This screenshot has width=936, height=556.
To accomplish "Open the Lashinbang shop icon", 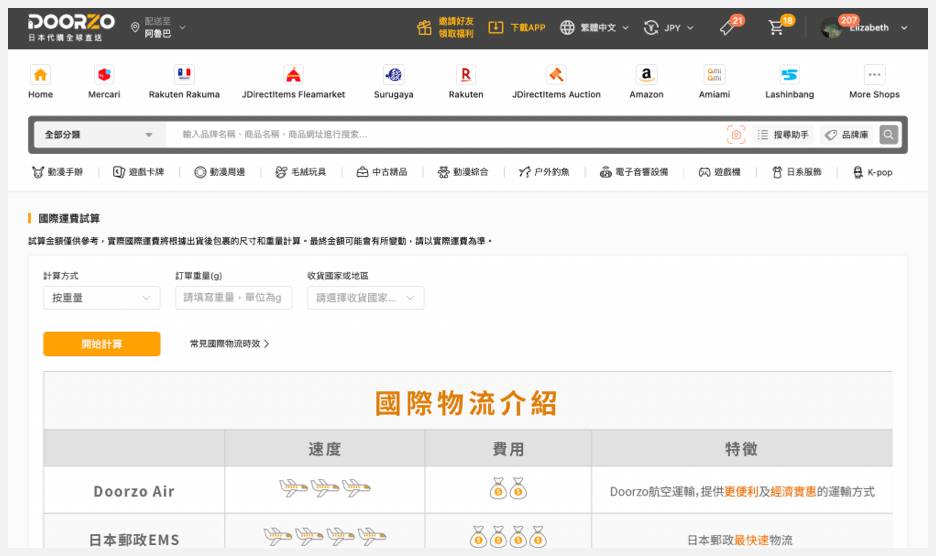I will pyautogui.click(x=789, y=75).
